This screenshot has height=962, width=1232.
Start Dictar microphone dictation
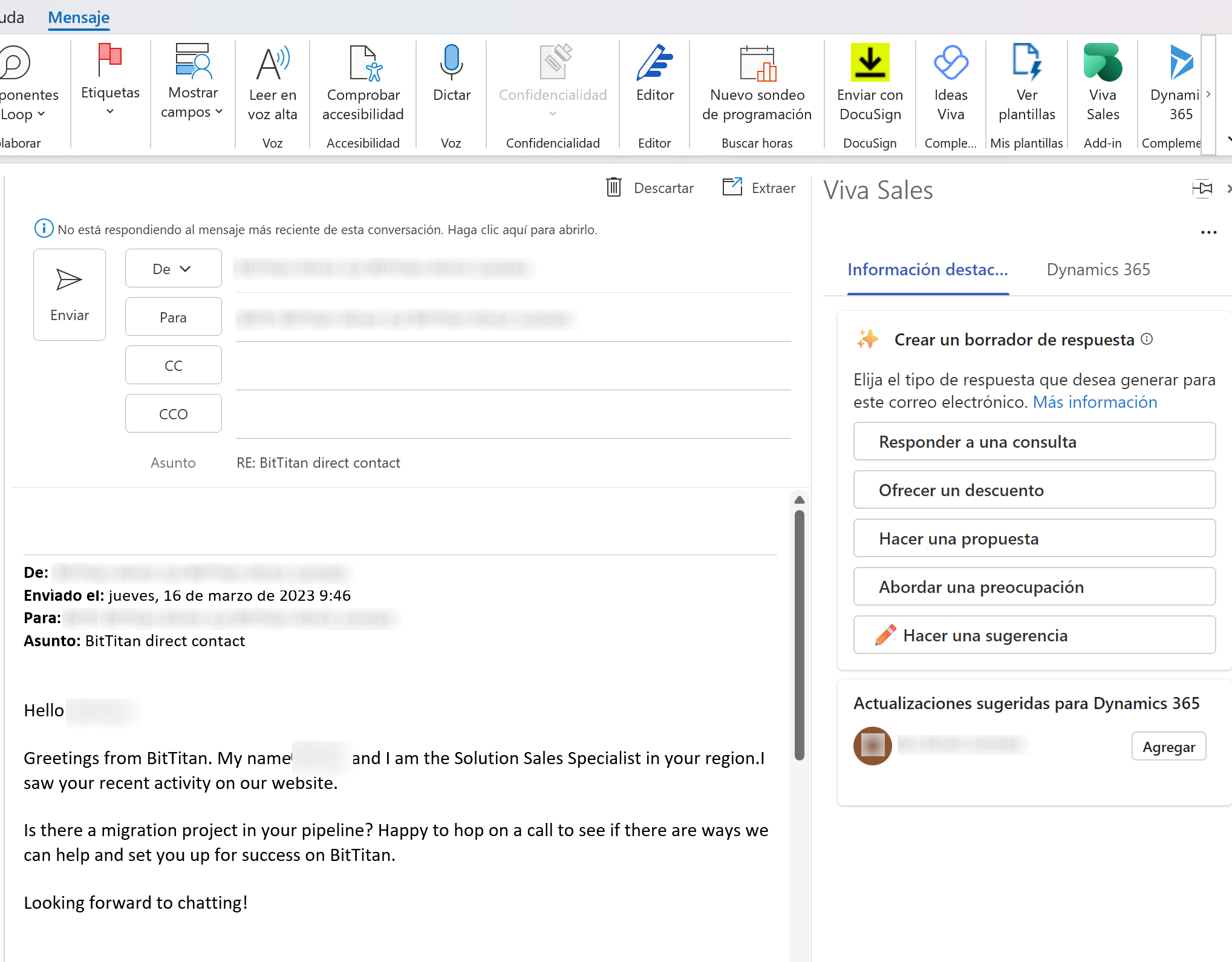[451, 73]
